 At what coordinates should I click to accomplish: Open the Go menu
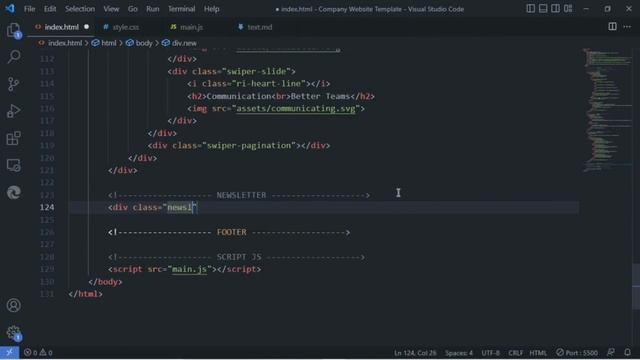point(133,9)
